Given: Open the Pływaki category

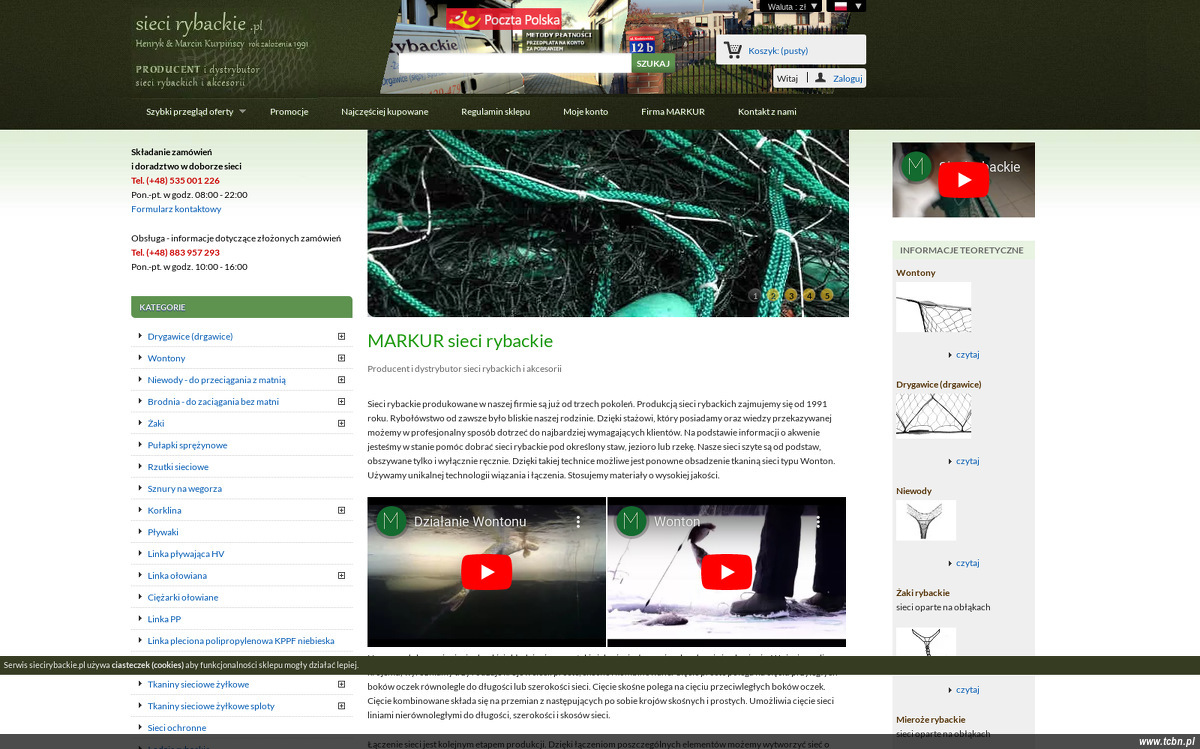Looking at the screenshot, I should tap(163, 532).
